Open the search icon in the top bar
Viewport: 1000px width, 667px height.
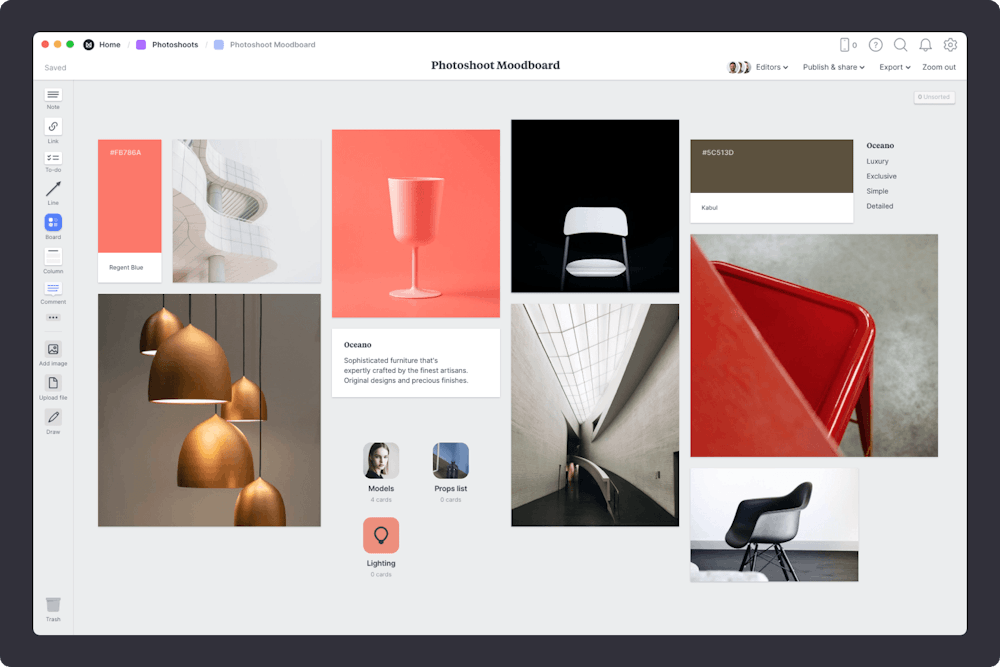coord(901,45)
